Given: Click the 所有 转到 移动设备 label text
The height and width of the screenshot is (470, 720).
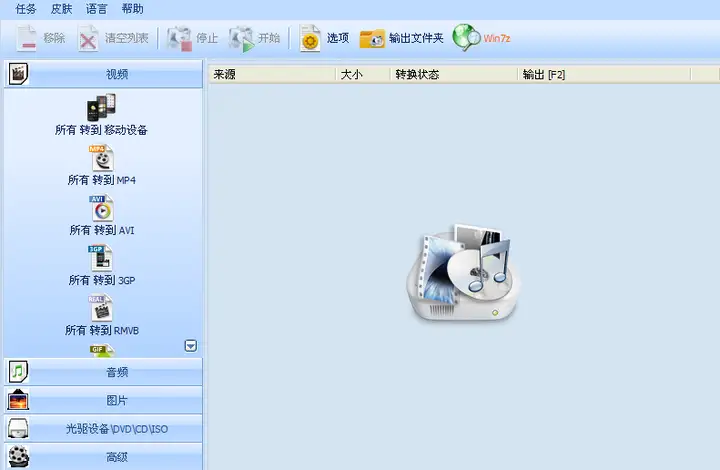Looking at the screenshot, I should click(101, 130).
